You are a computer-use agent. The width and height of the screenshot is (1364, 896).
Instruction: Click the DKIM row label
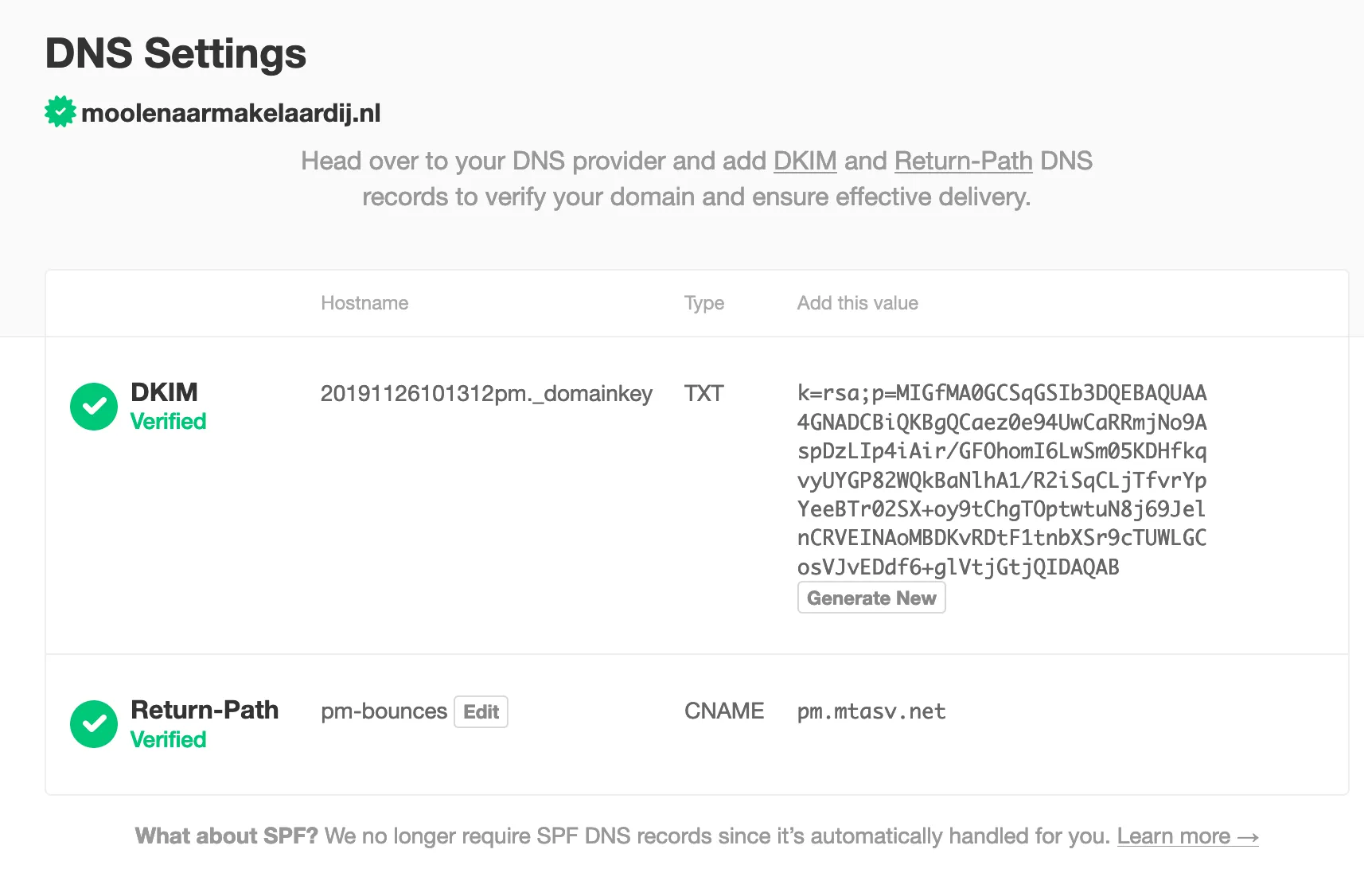click(x=164, y=392)
